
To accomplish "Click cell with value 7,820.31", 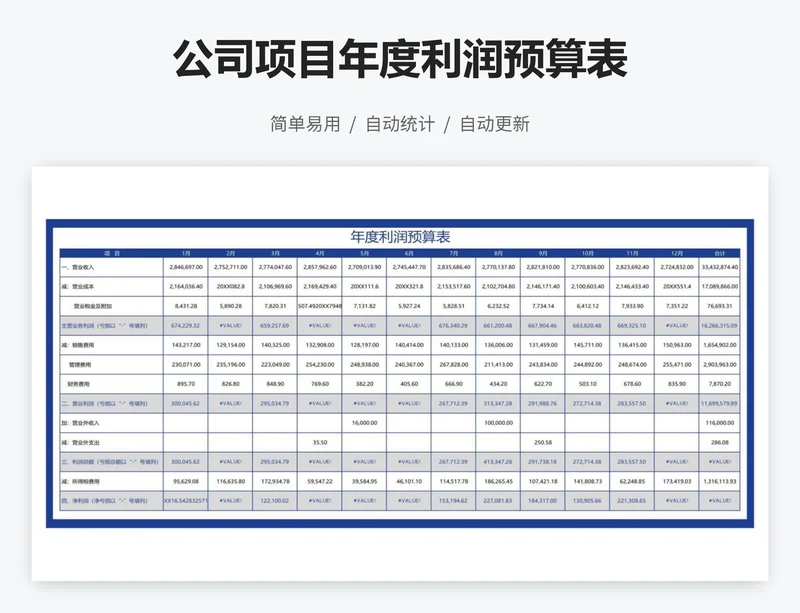I will tap(275, 306).
